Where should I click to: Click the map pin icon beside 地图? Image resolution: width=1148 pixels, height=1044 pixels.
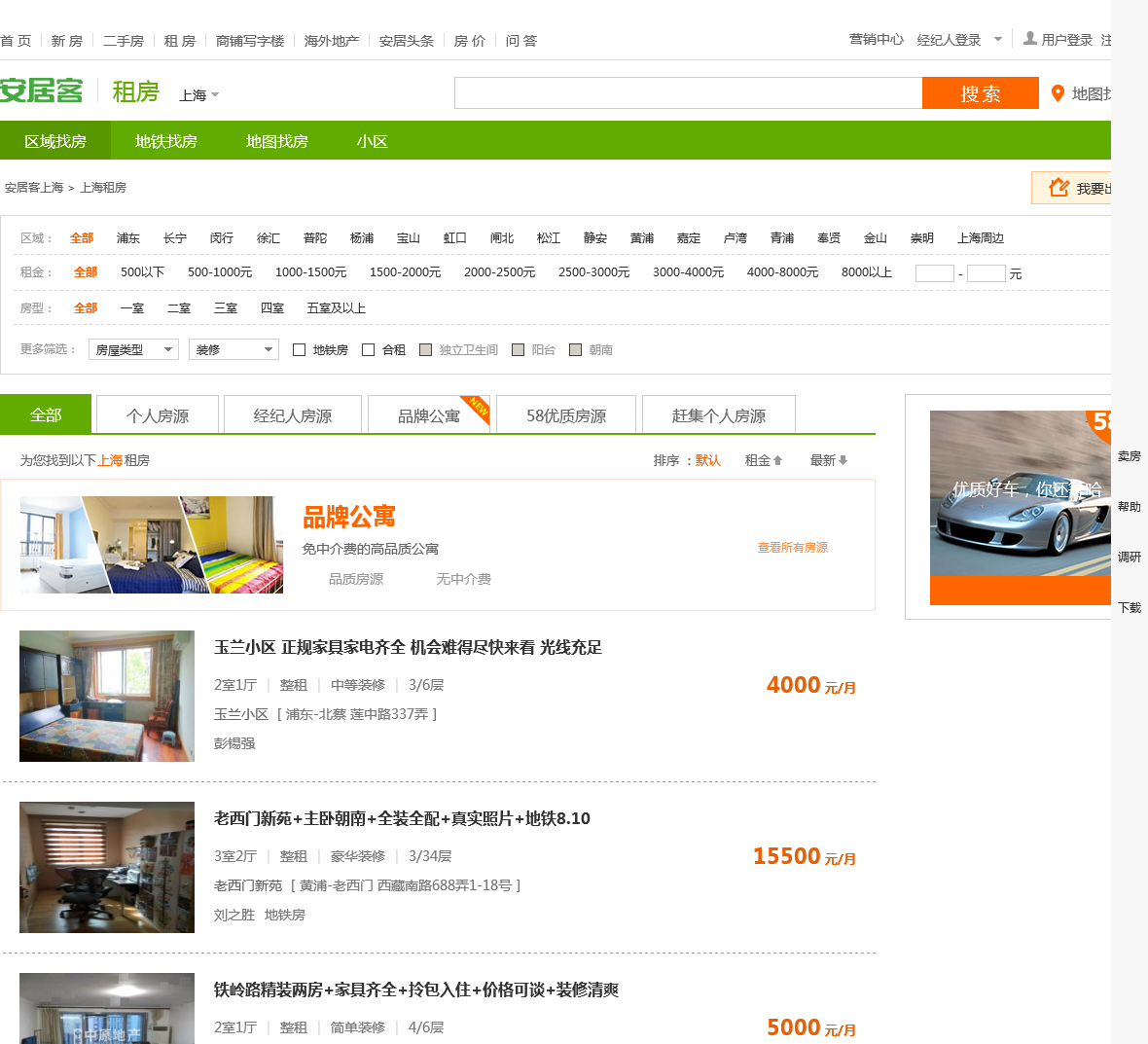coord(1058,93)
